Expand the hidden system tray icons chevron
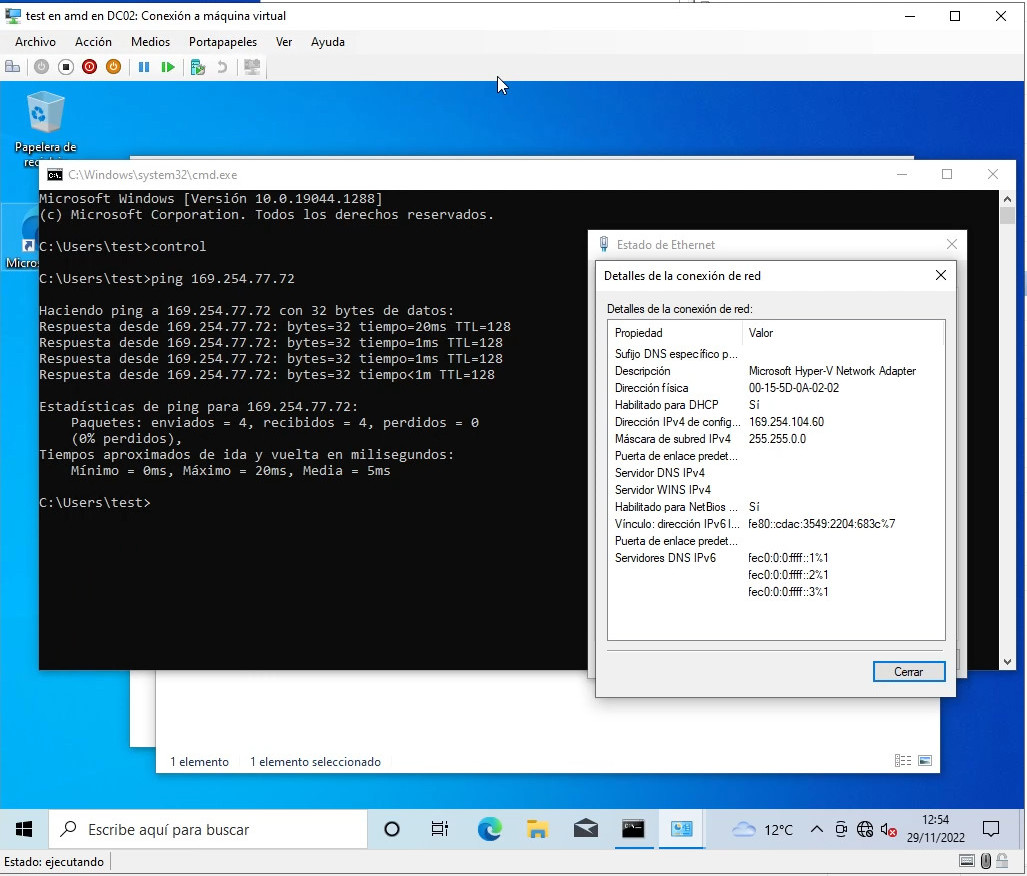This screenshot has height=876, width=1027. pos(816,829)
